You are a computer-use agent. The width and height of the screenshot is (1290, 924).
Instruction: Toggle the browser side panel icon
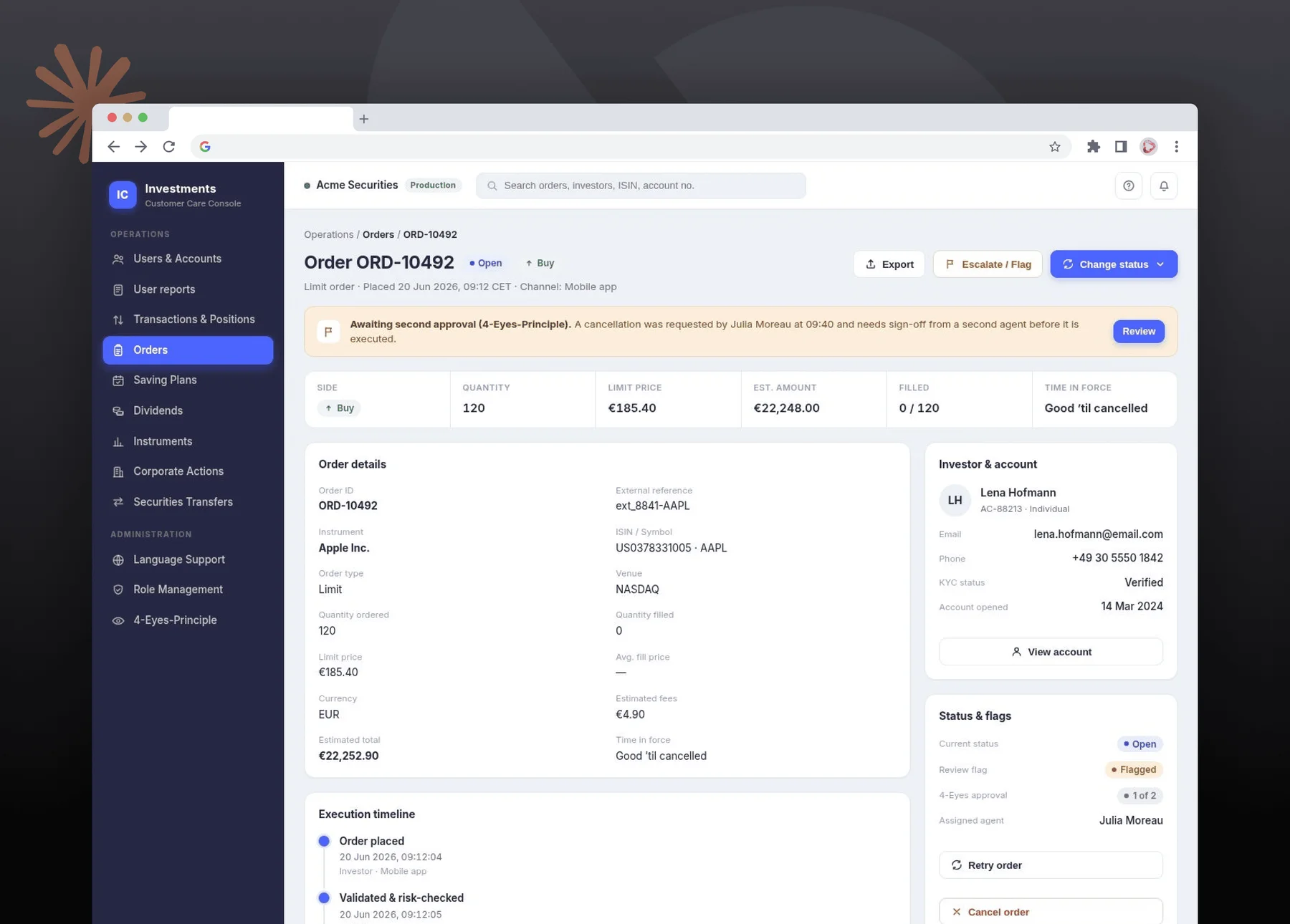click(1121, 147)
